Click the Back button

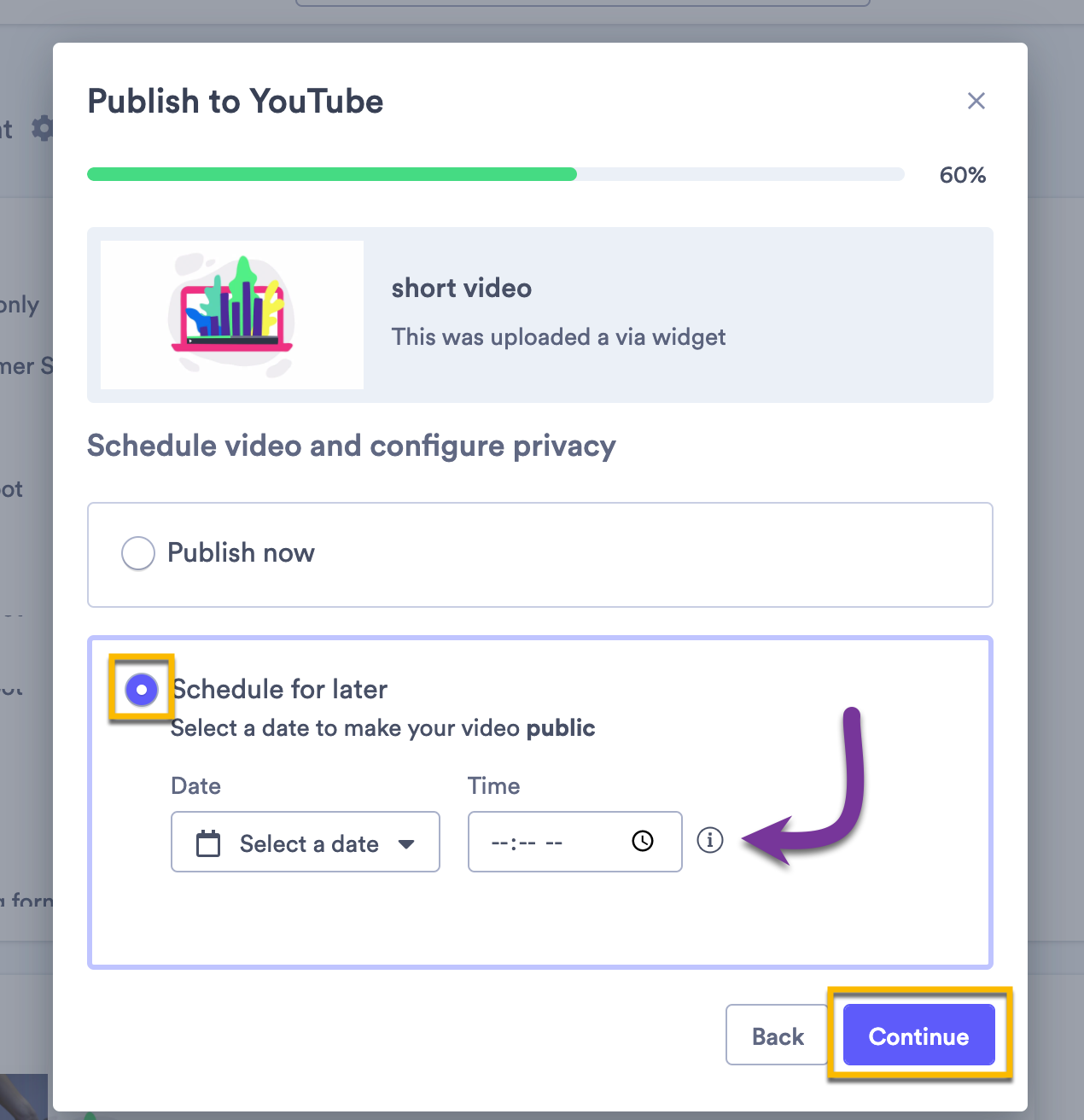tap(778, 1035)
